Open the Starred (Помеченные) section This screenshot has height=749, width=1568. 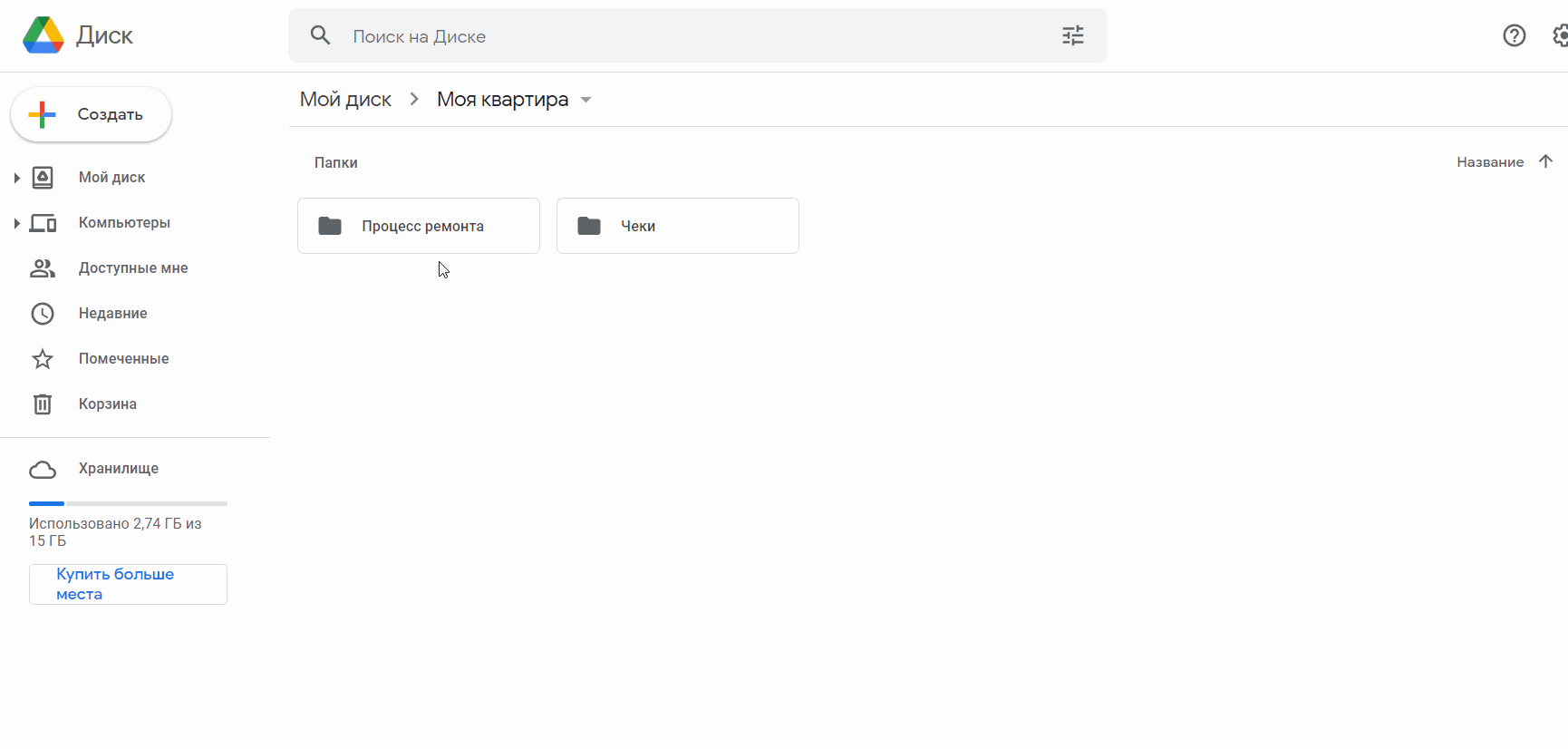123,358
